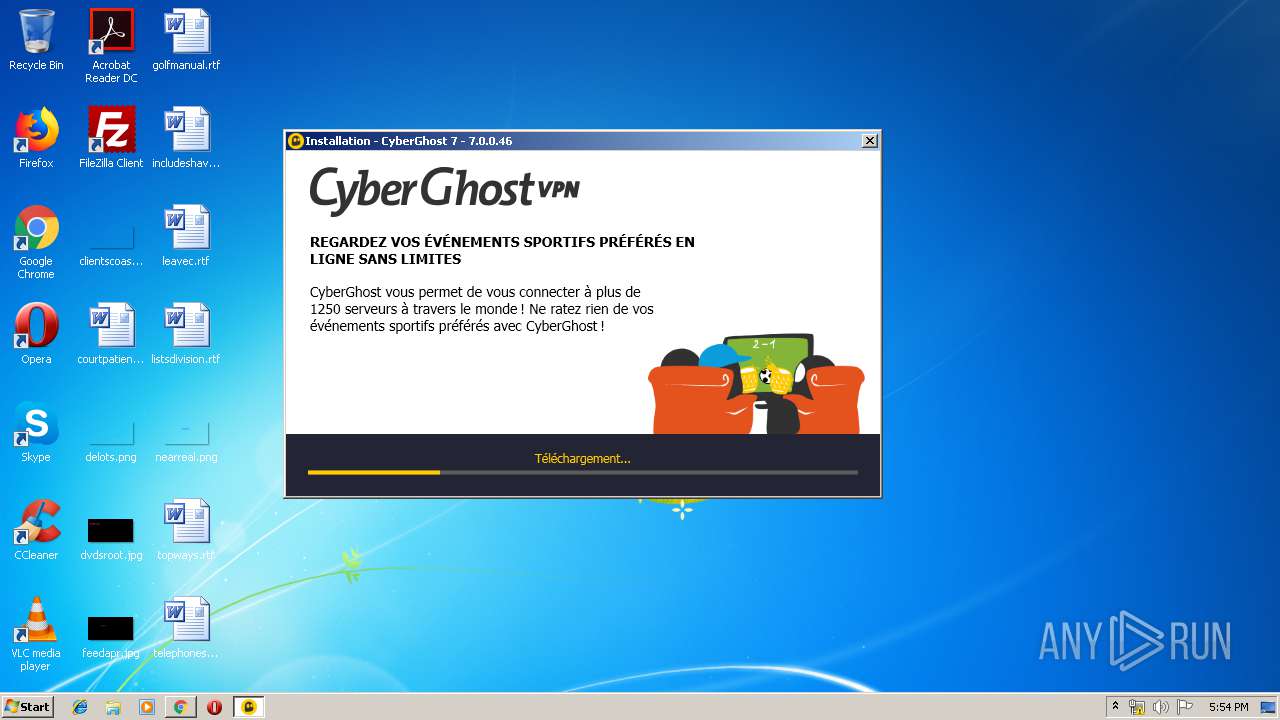Screen dimensions: 1280x720
Task: Click the Show desktop button
Action: pos(1268,707)
